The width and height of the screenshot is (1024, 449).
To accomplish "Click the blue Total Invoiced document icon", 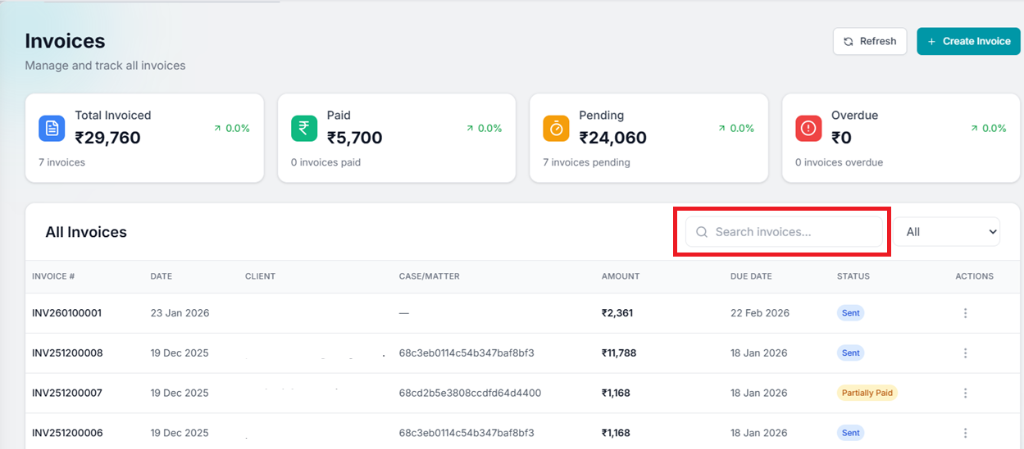I will coord(52,128).
